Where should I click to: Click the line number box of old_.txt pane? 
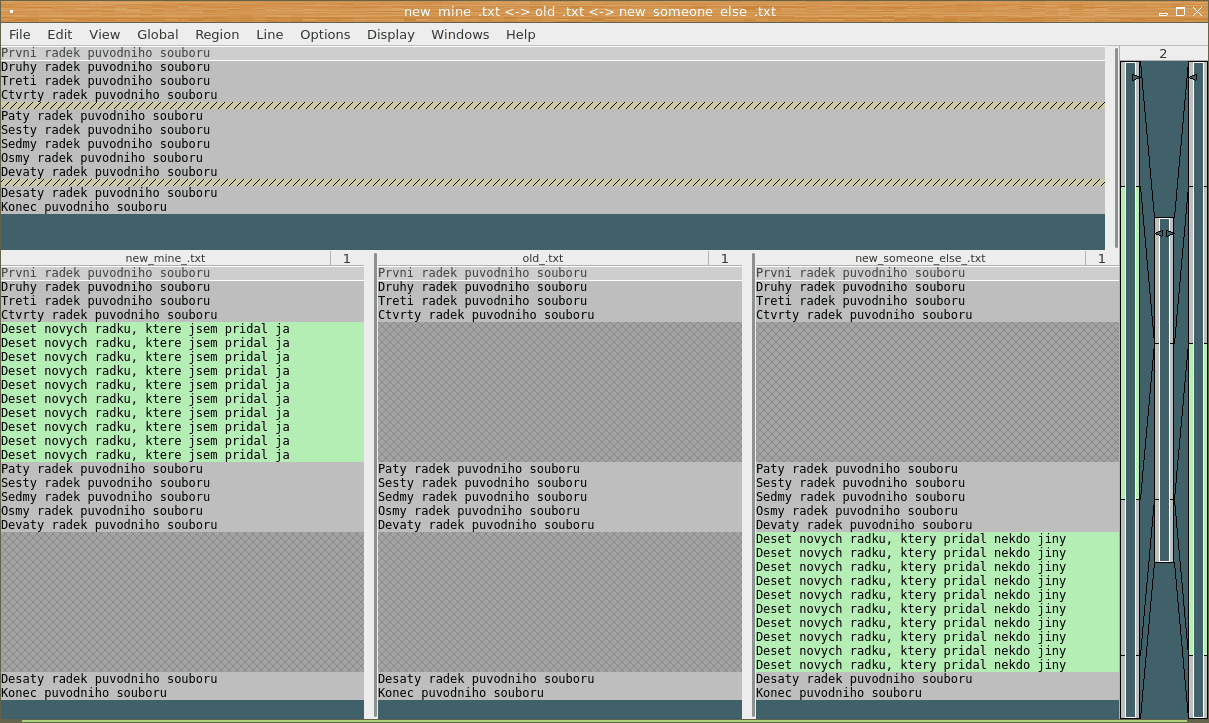[x=724, y=258]
